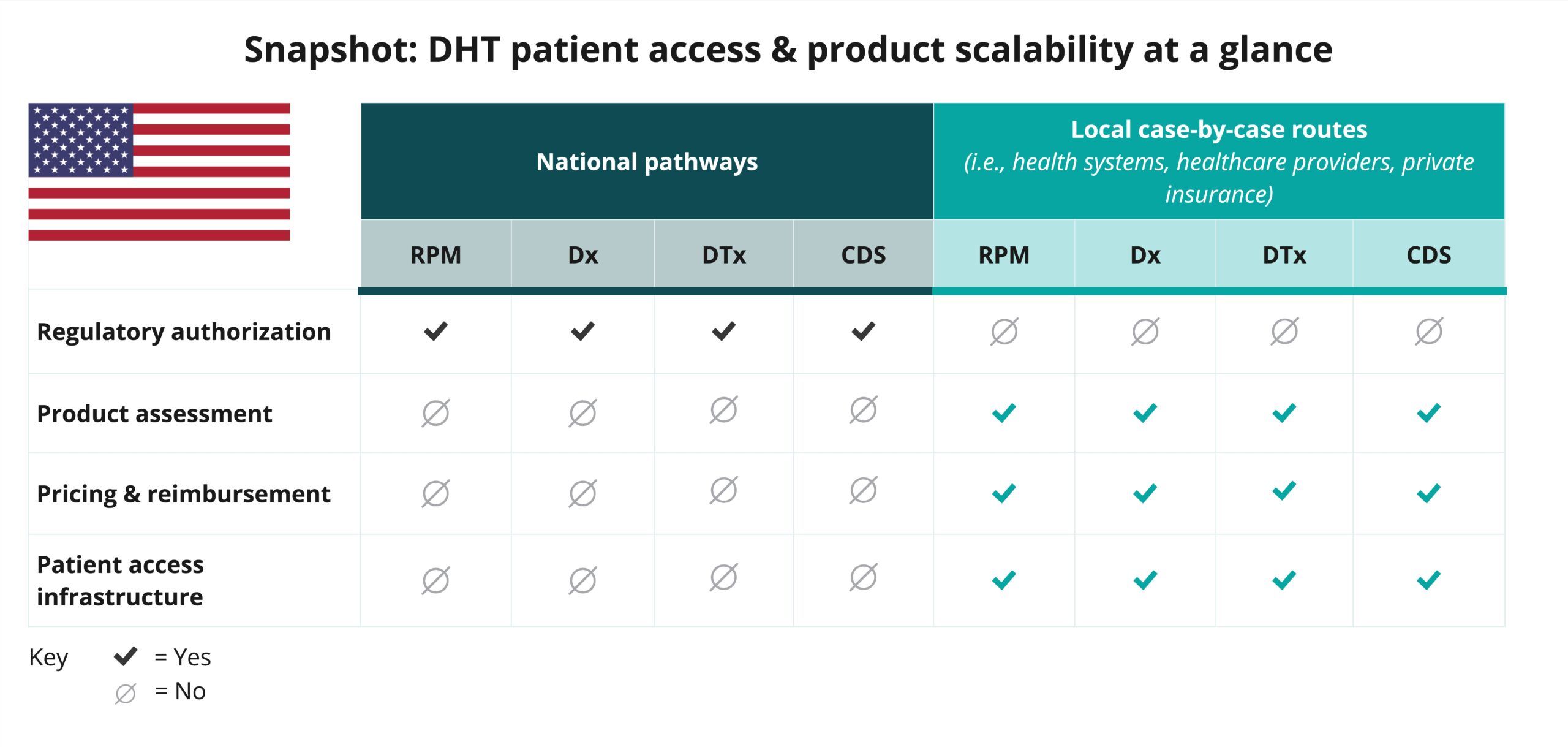Image resolution: width=1568 pixels, height=747 pixels.
Task: Select the CDS column under Local routes
Action: pos(1428,254)
